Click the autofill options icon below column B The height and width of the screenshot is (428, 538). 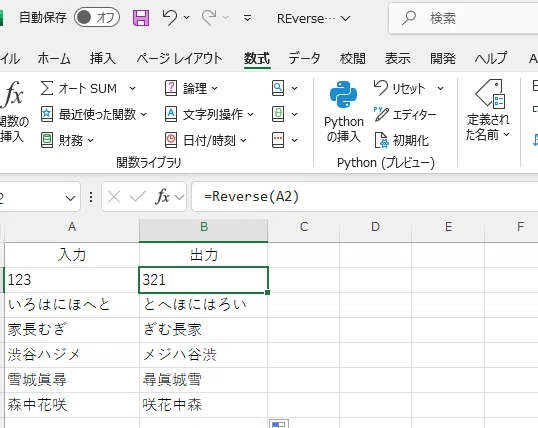[x=279, y=424]
